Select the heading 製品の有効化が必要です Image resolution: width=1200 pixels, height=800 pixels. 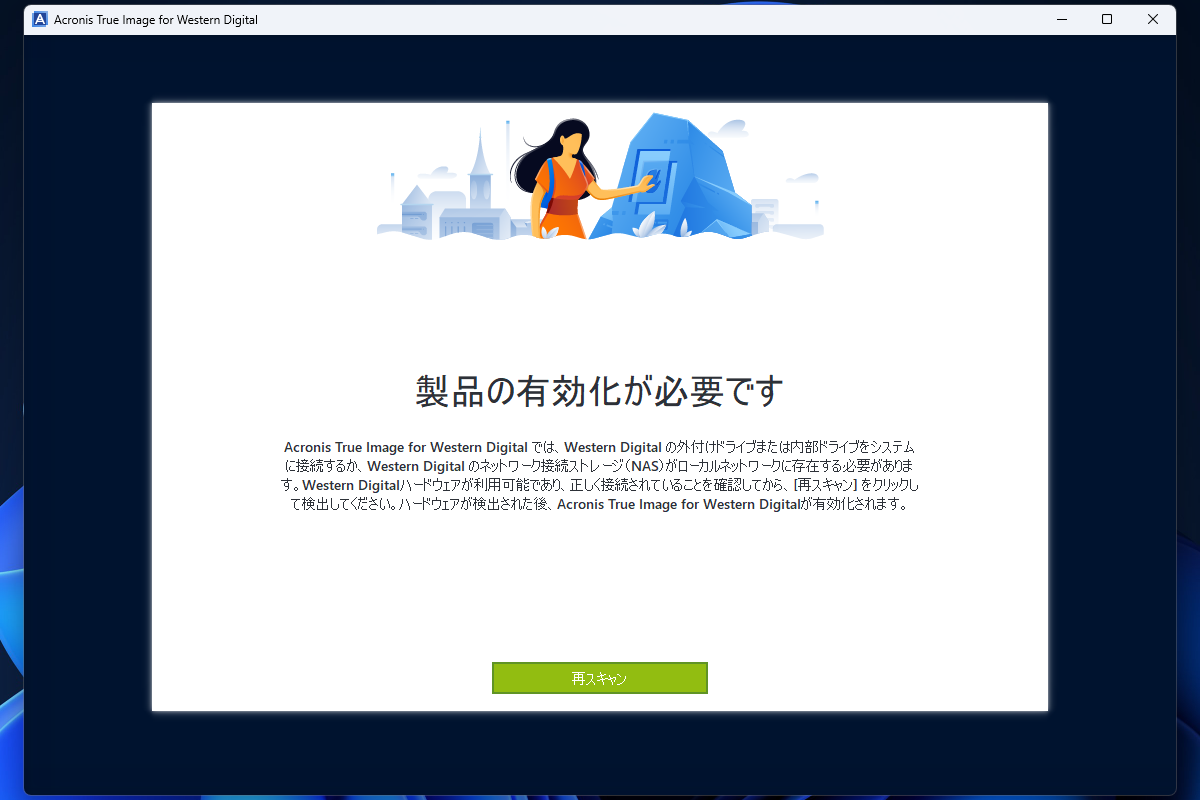point(600,390)
